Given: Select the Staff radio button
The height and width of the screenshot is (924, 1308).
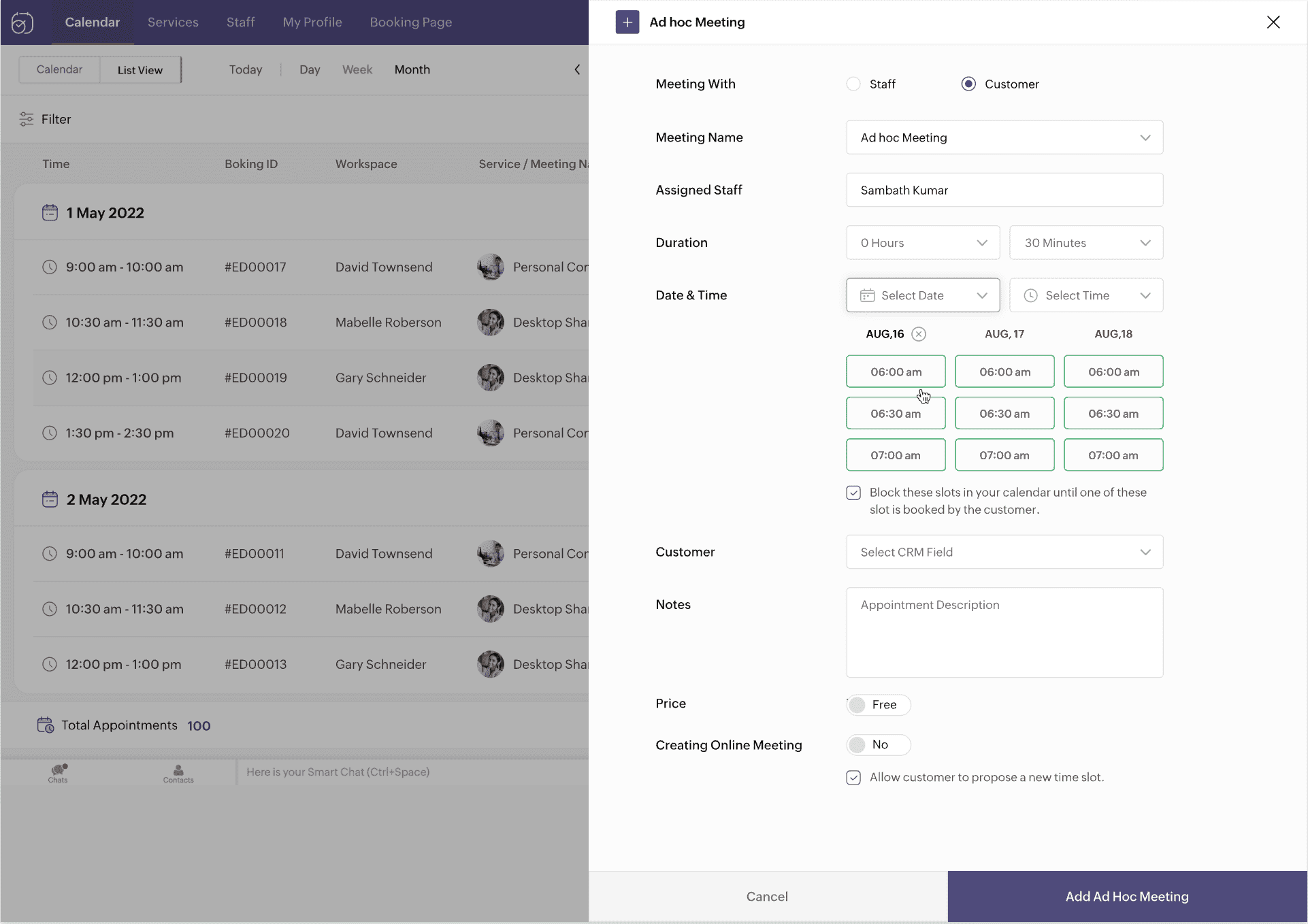Looking at the screenshot, I should 853,84.
